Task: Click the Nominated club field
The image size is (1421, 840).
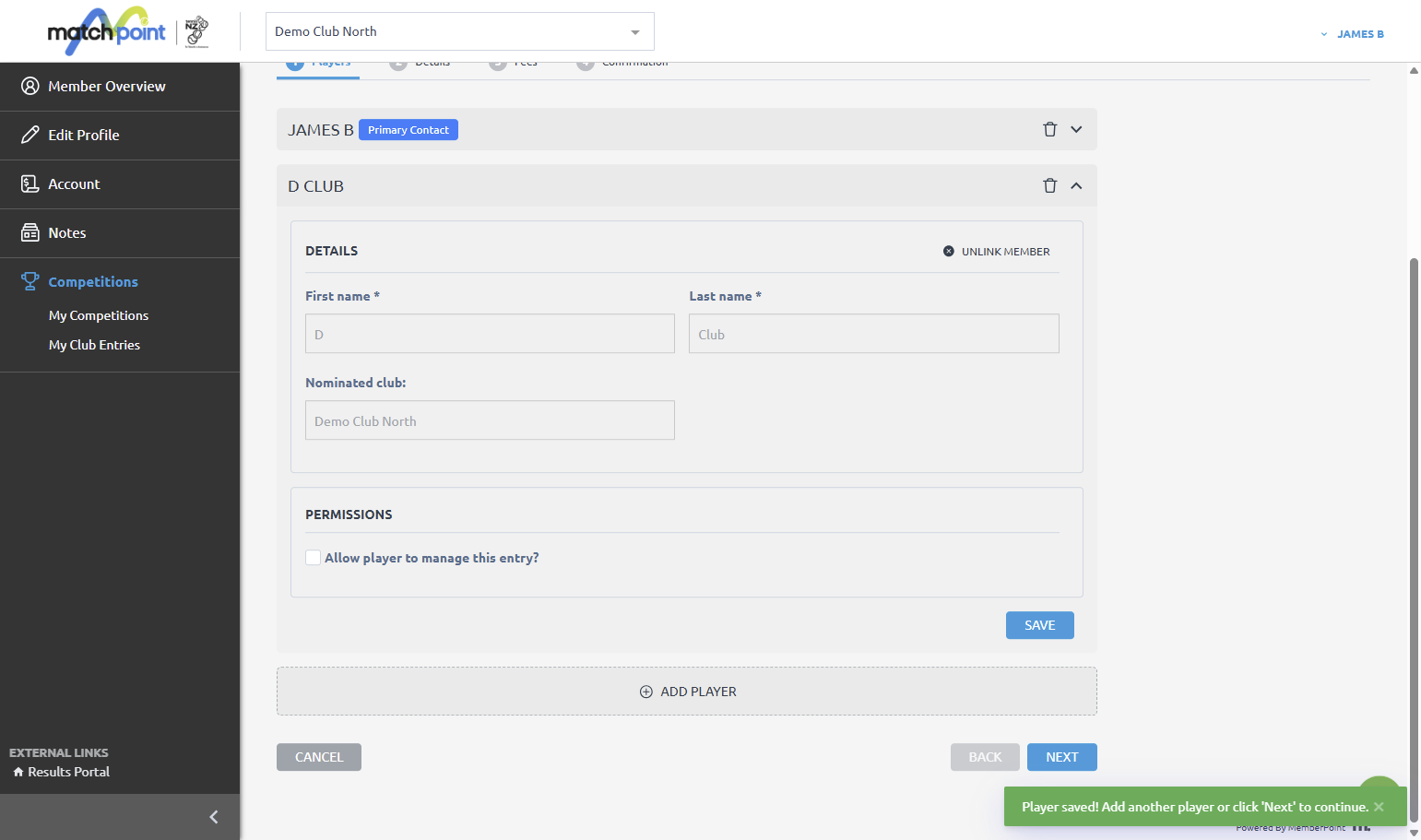Action: 490,420
